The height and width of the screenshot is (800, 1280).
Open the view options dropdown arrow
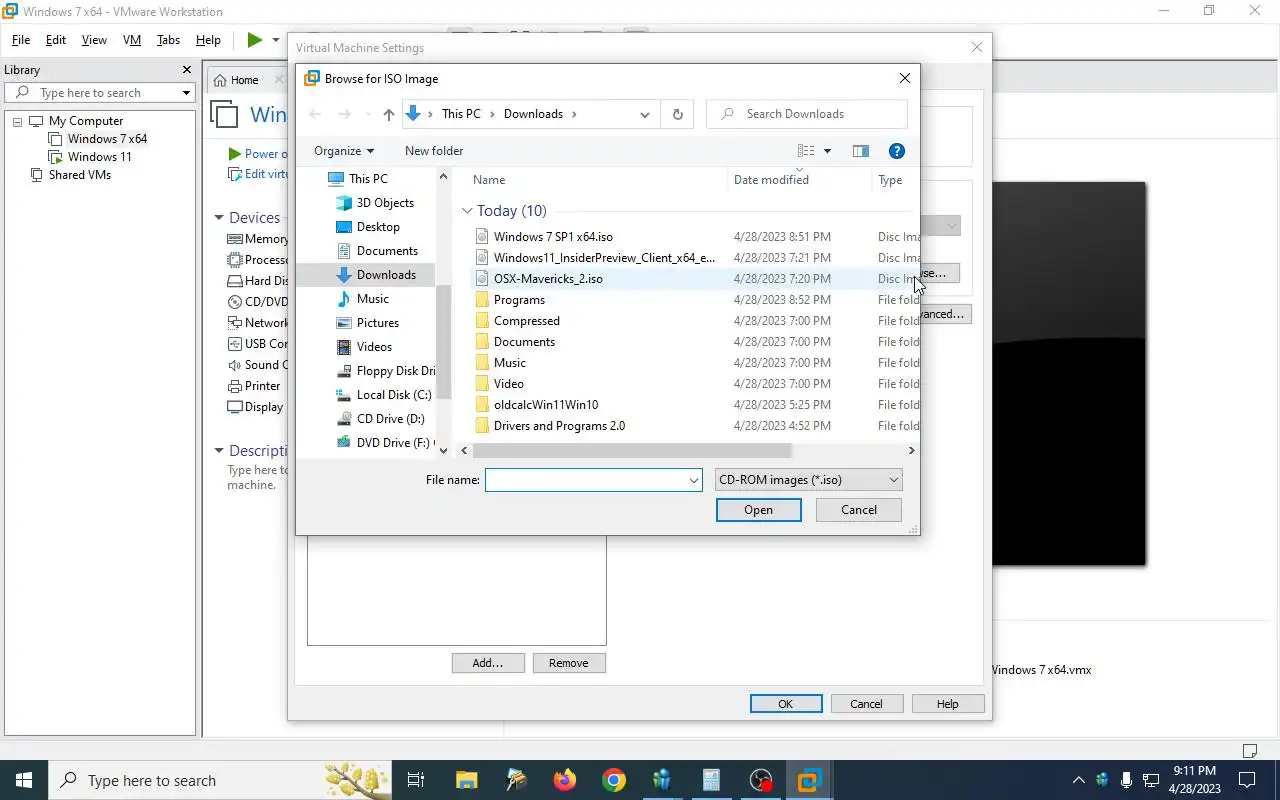click(x=827, y=151)
